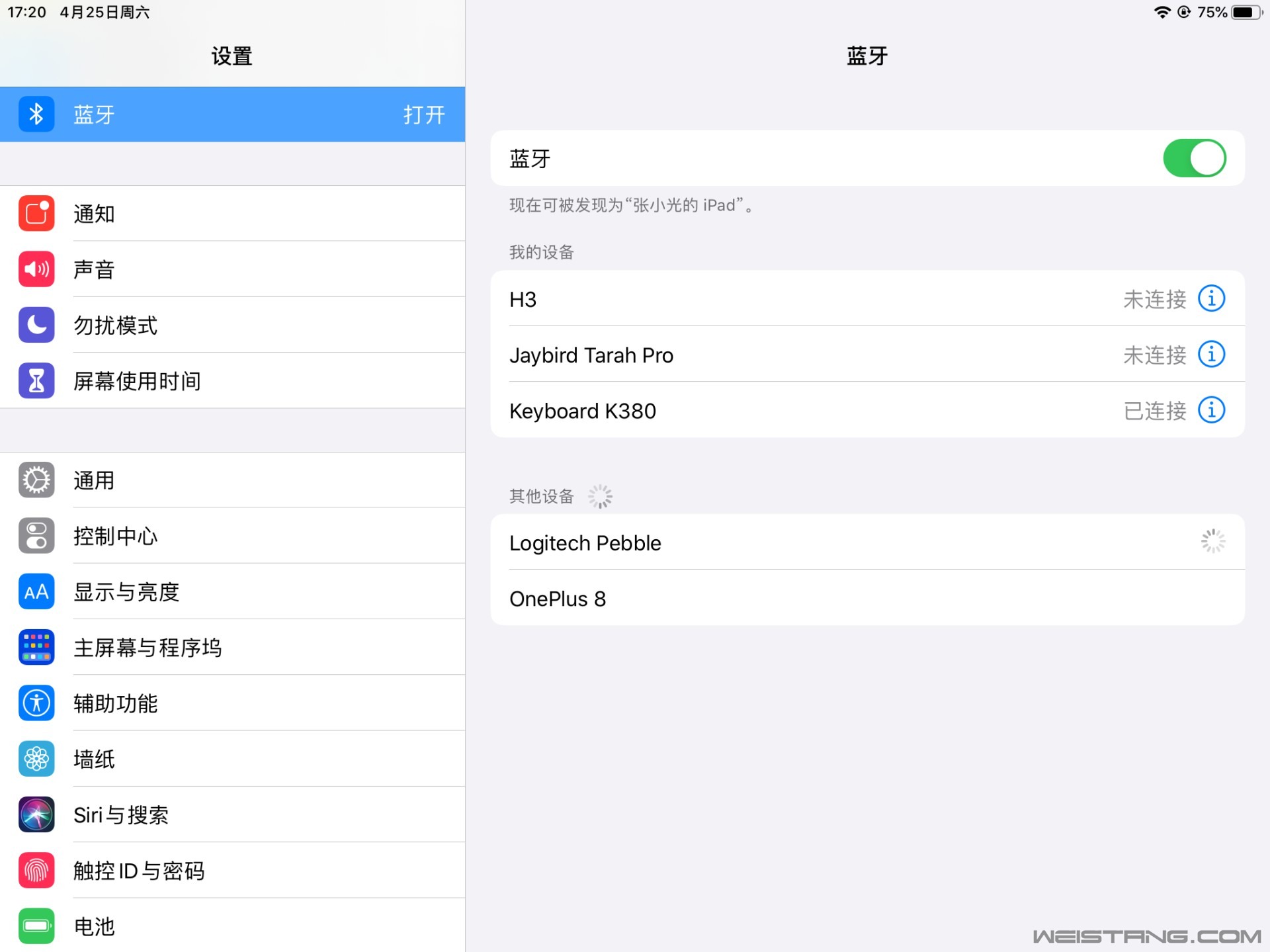The height and width of the screenshot is (952, 1270).
Task: Tap the 75% battery percentage
Action: pos(1212,12)
